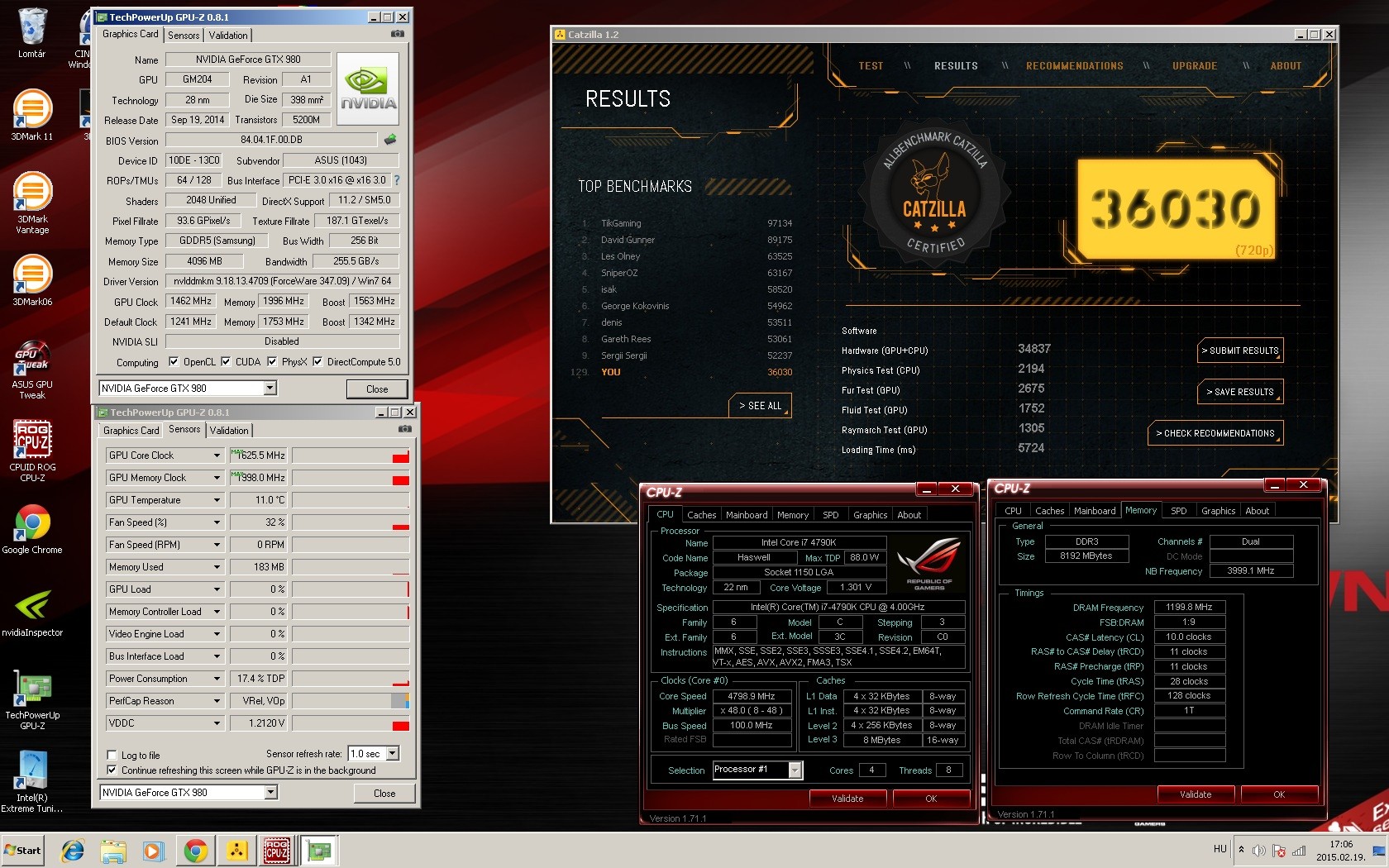Open the CPUID ROG CPU-Z desktop shortcut
The image size is (1389, 868).
[32, 451]
